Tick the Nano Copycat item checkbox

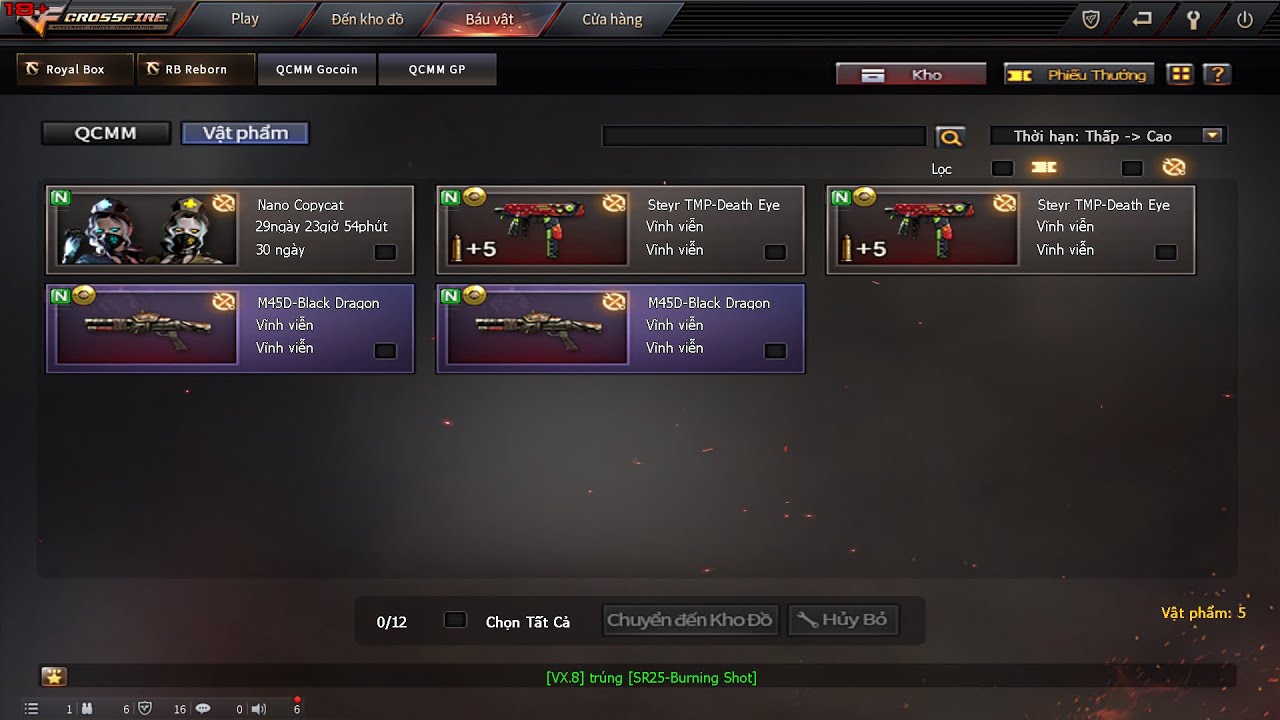[x=385, y=252]
